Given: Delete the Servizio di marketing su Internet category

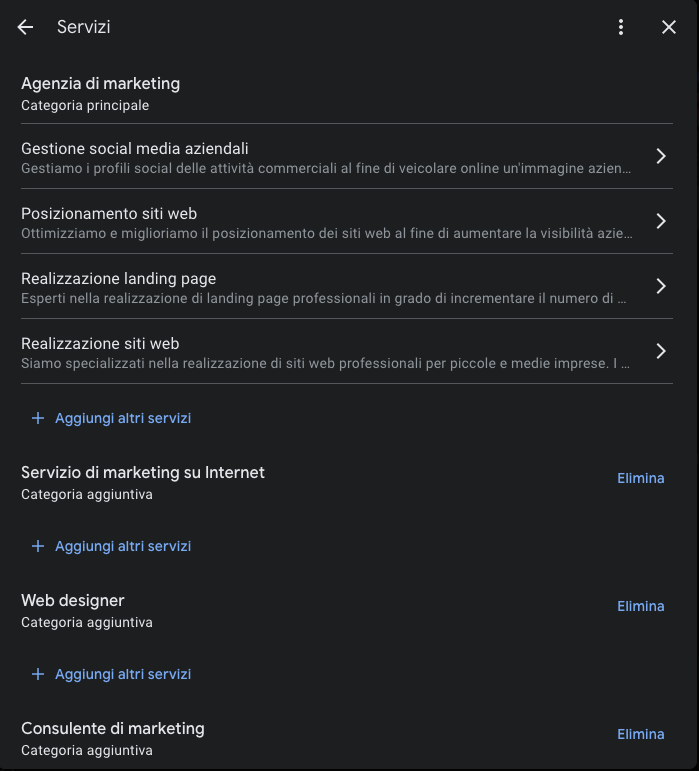Looking at the screenshot, I should 640,478.
